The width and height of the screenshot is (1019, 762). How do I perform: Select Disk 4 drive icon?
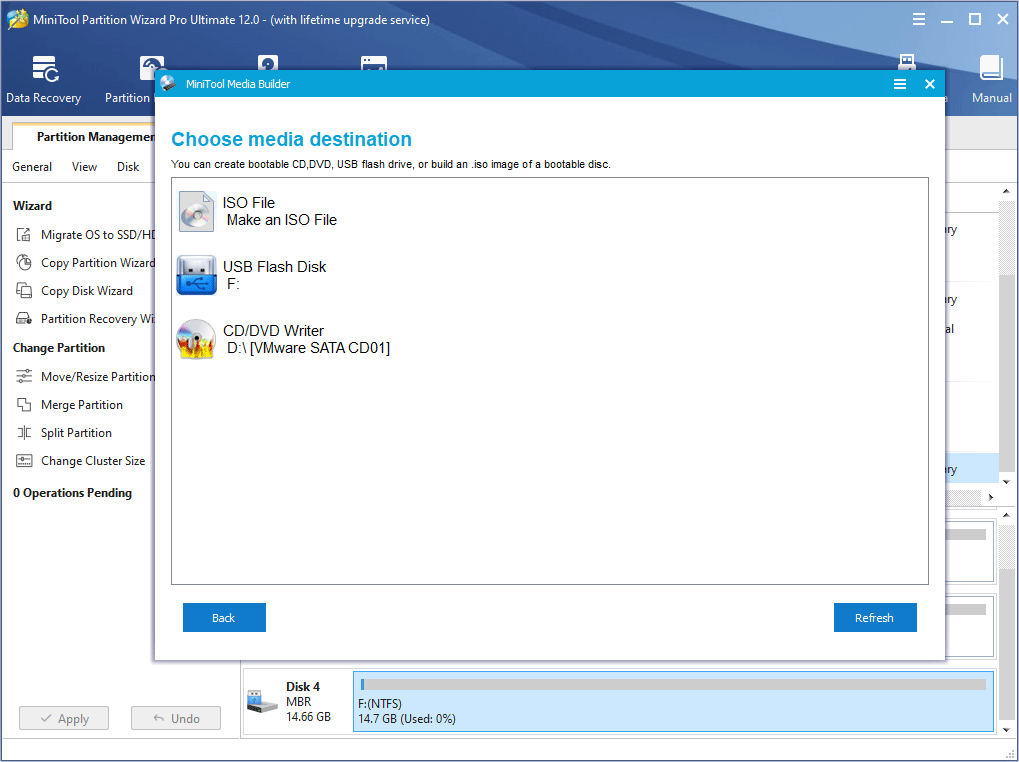263,702
